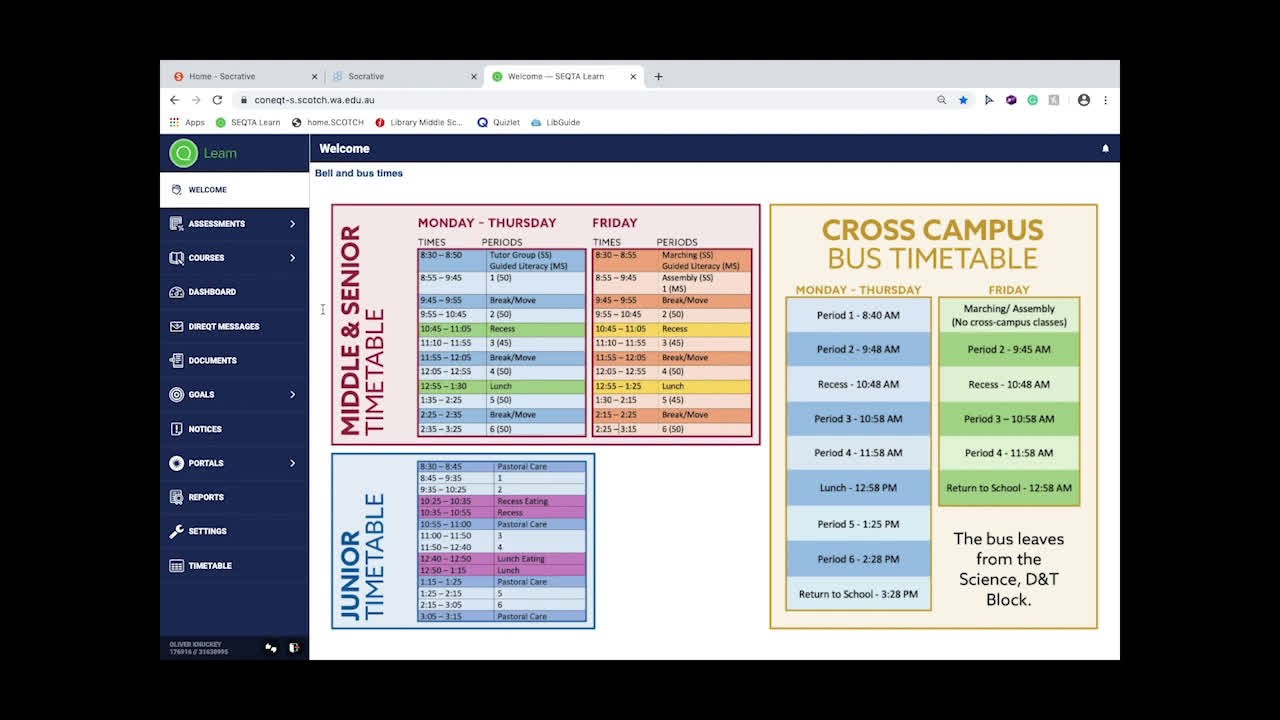The width and height of the screenshot is (1280, 720).
Task: Click the messages icon beside Oliver Knuckey's name
Action: [271, 648]
